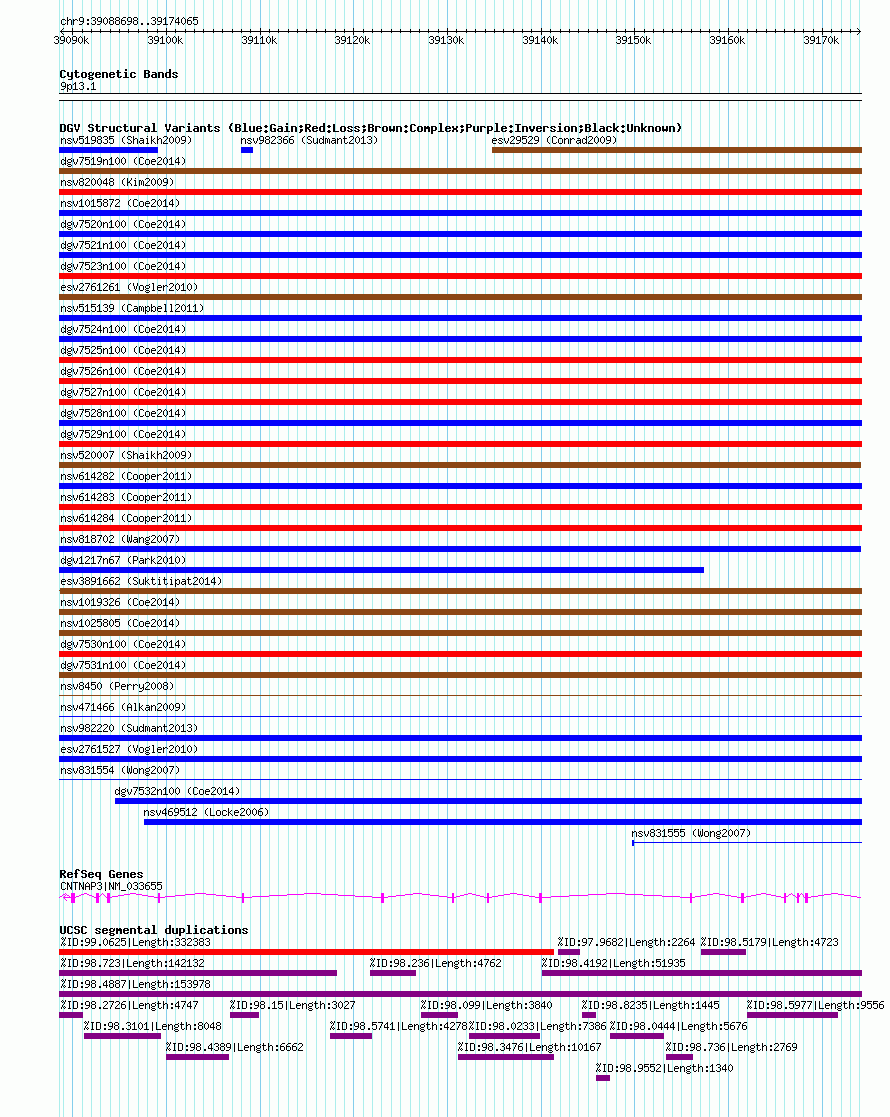The image size is (890, 1117).
Task: Select dgv7526n100 (Coe2014) label
Action: (123, 371)
